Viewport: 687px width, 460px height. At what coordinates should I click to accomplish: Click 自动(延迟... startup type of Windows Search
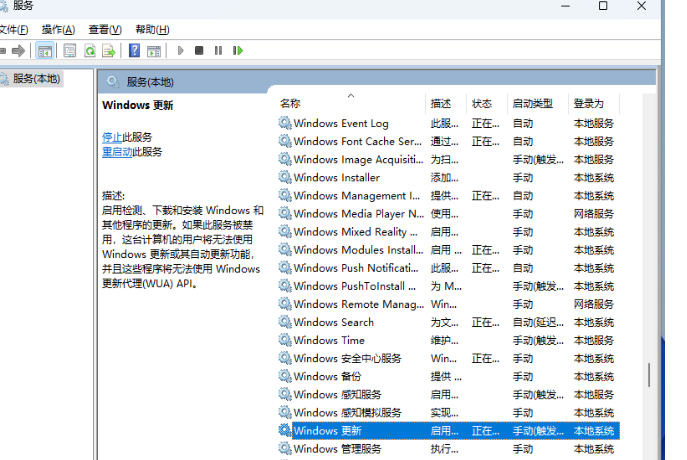coord(538,322)
